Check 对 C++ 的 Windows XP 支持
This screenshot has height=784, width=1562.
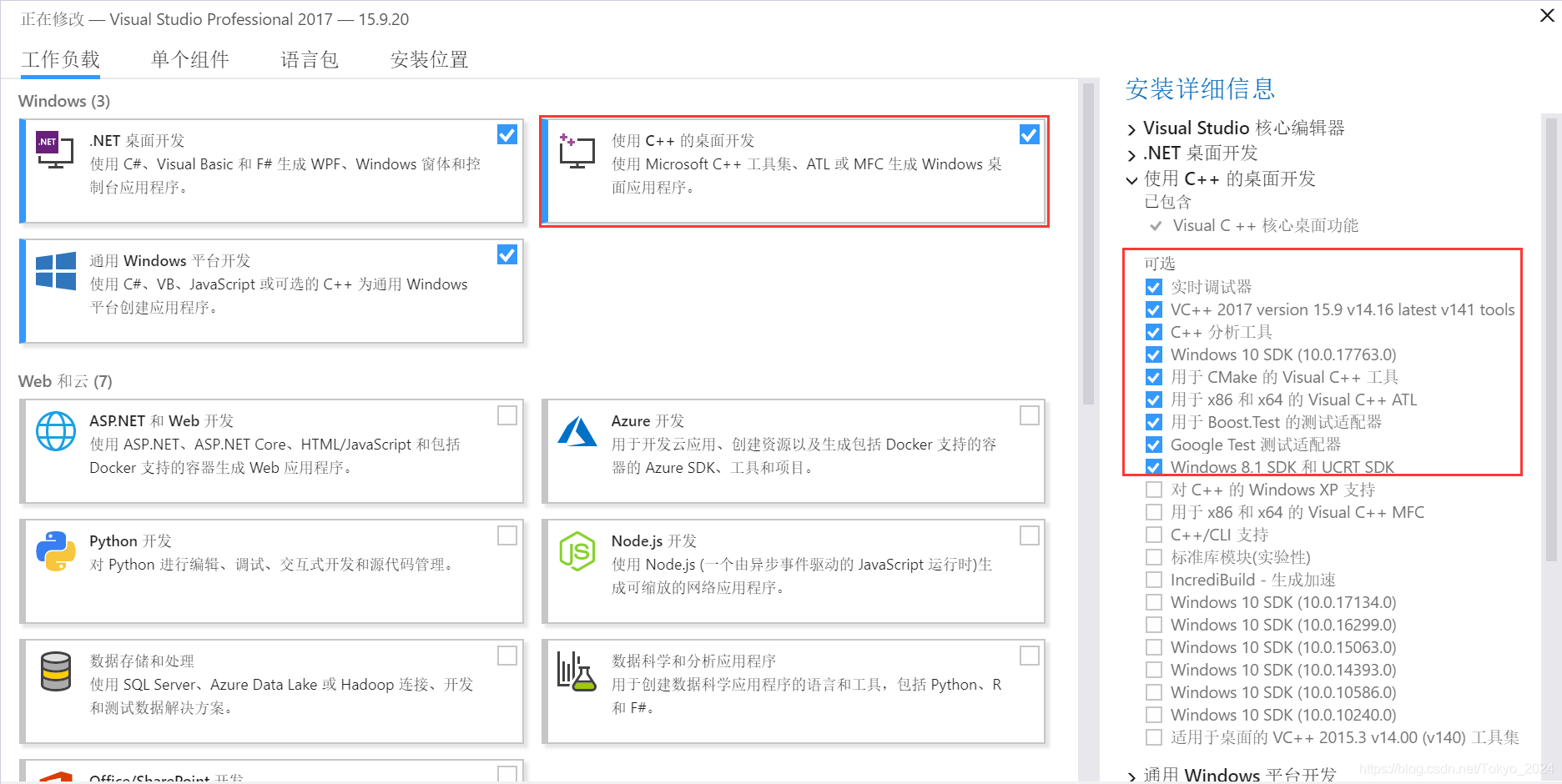pyautogui.click(x=1154, y=490)
